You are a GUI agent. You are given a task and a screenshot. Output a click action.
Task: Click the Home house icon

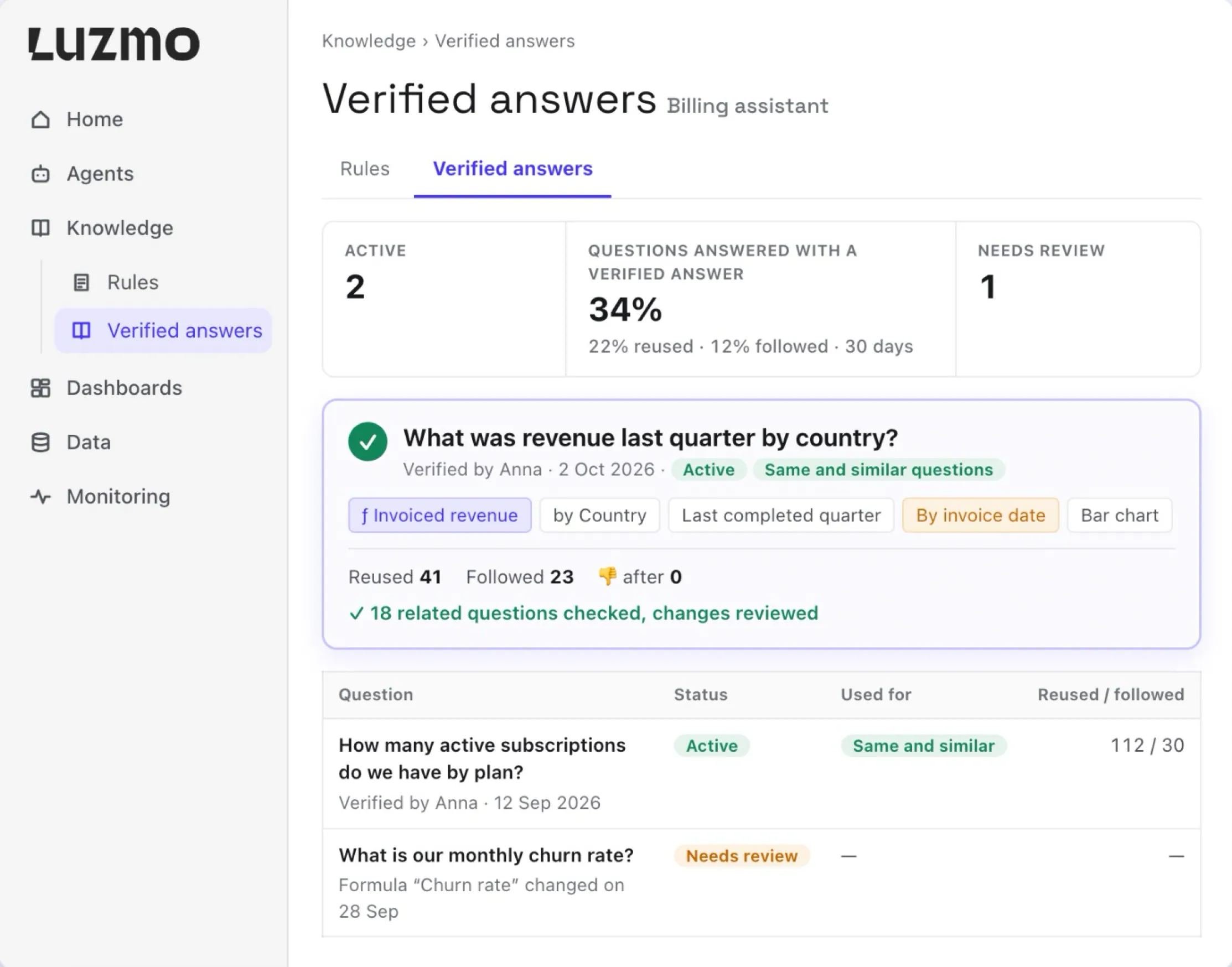click(40, 119)
